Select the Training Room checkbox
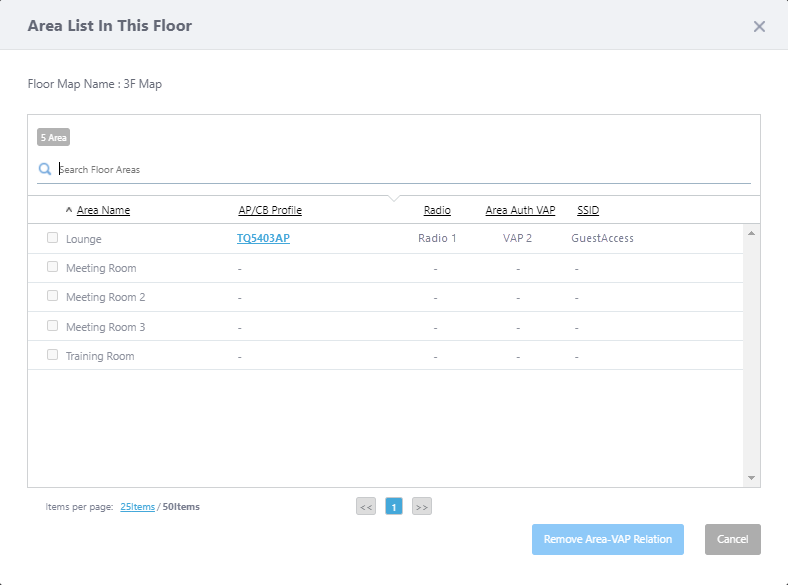Viewport: 788px width, 585px height. pos(53,355)
